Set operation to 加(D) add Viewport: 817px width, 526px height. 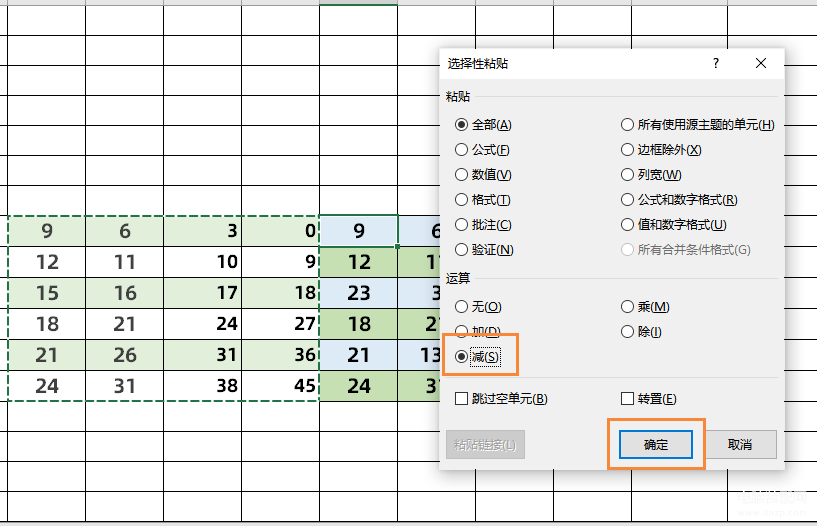[x=477, y=331]
